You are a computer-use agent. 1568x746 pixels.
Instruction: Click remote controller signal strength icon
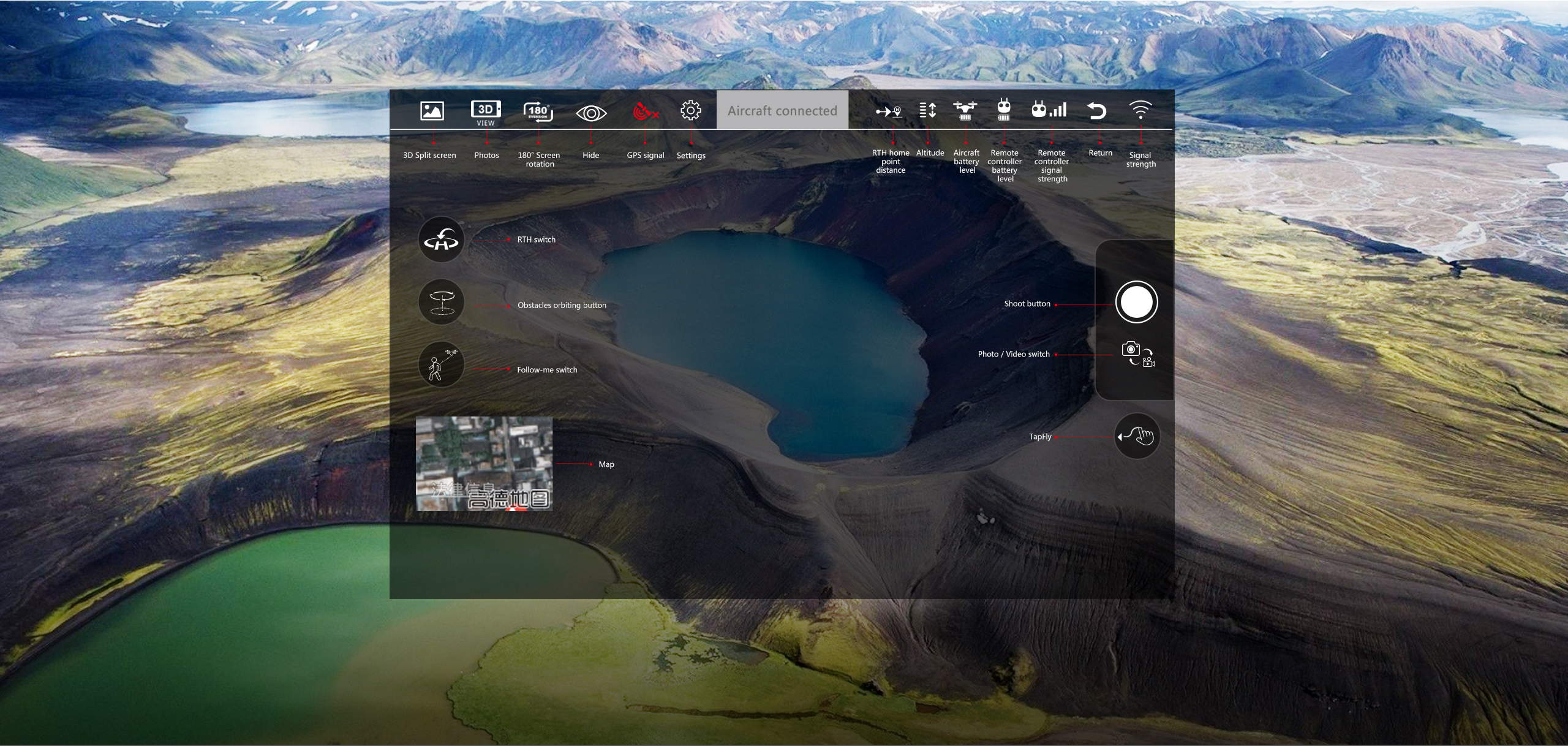[x=1049, y=110]
